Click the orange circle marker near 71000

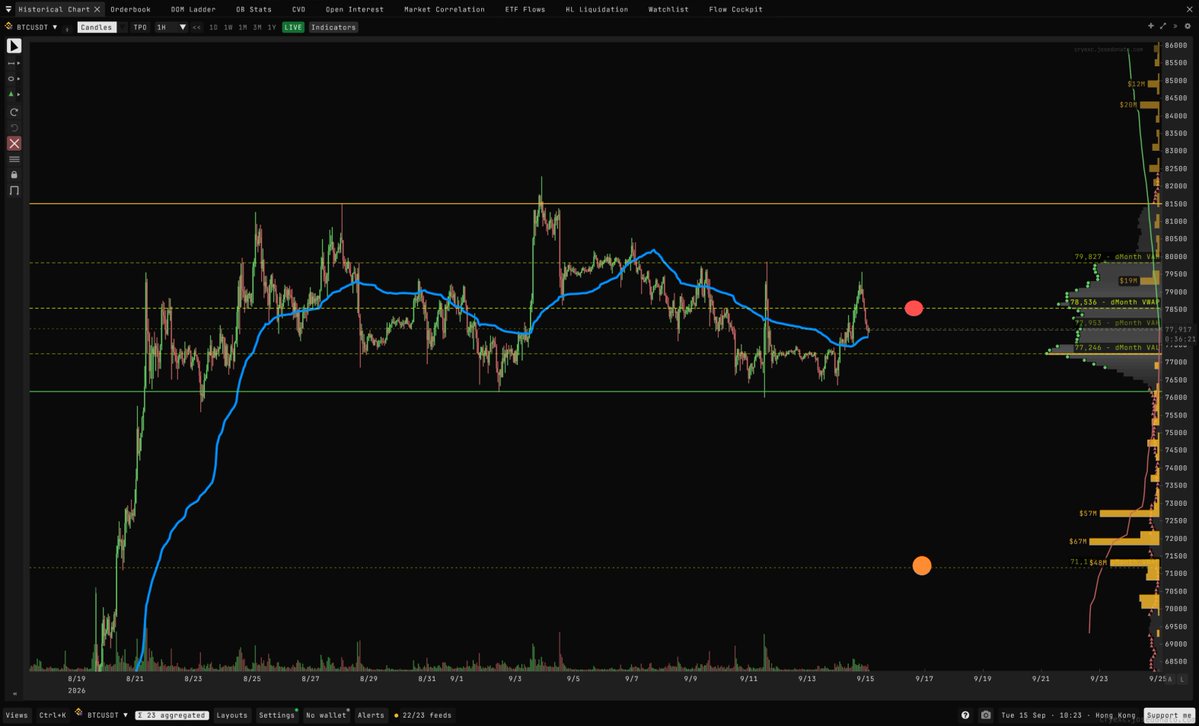[922, 565]
